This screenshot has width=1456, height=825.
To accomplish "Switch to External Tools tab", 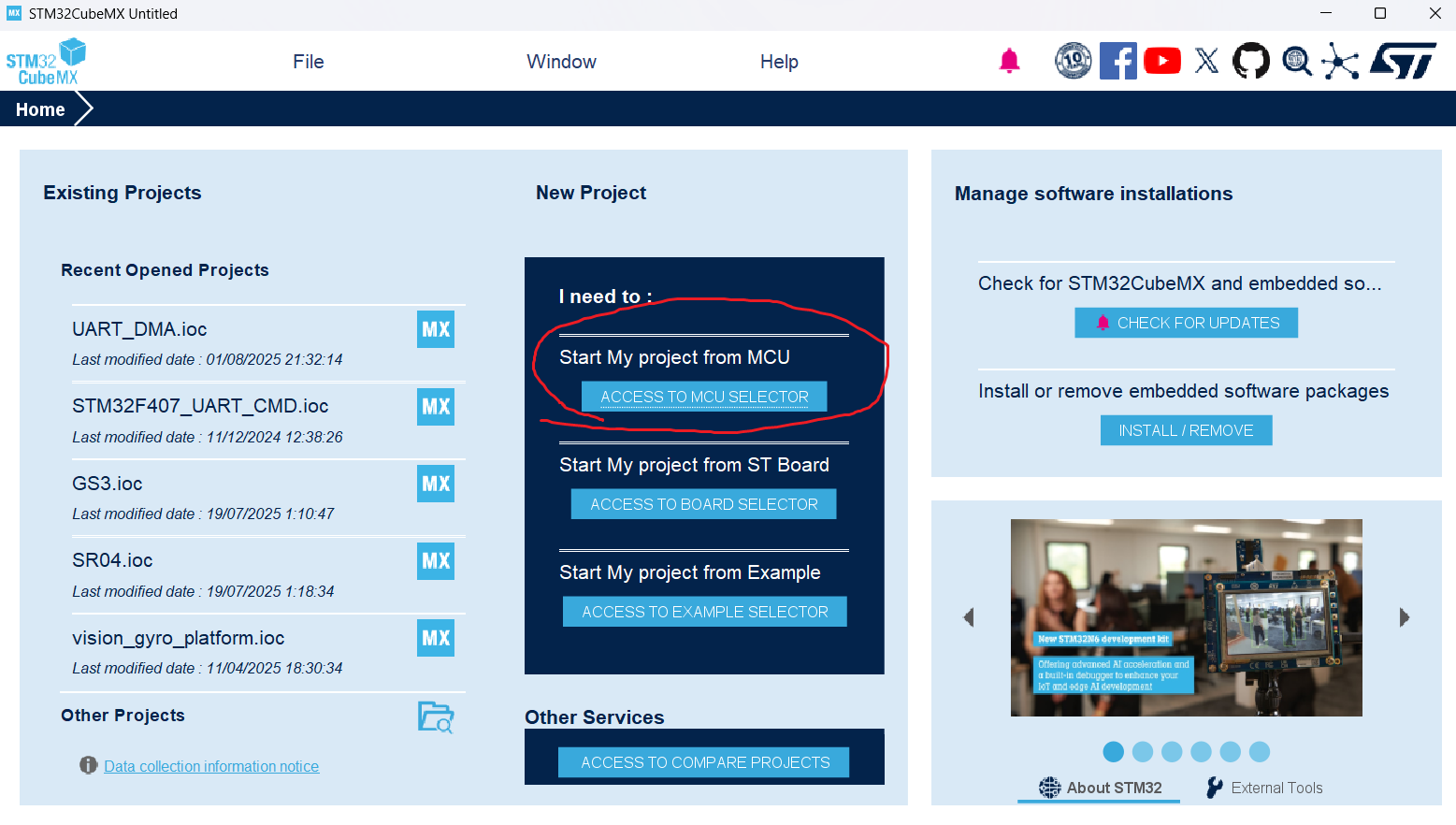I will [x=1264, y=788].
